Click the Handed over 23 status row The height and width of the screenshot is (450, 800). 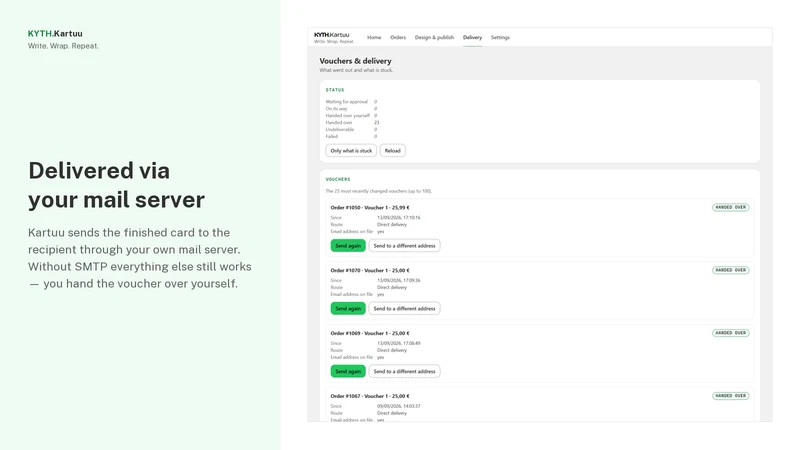(x=353, y=122)
